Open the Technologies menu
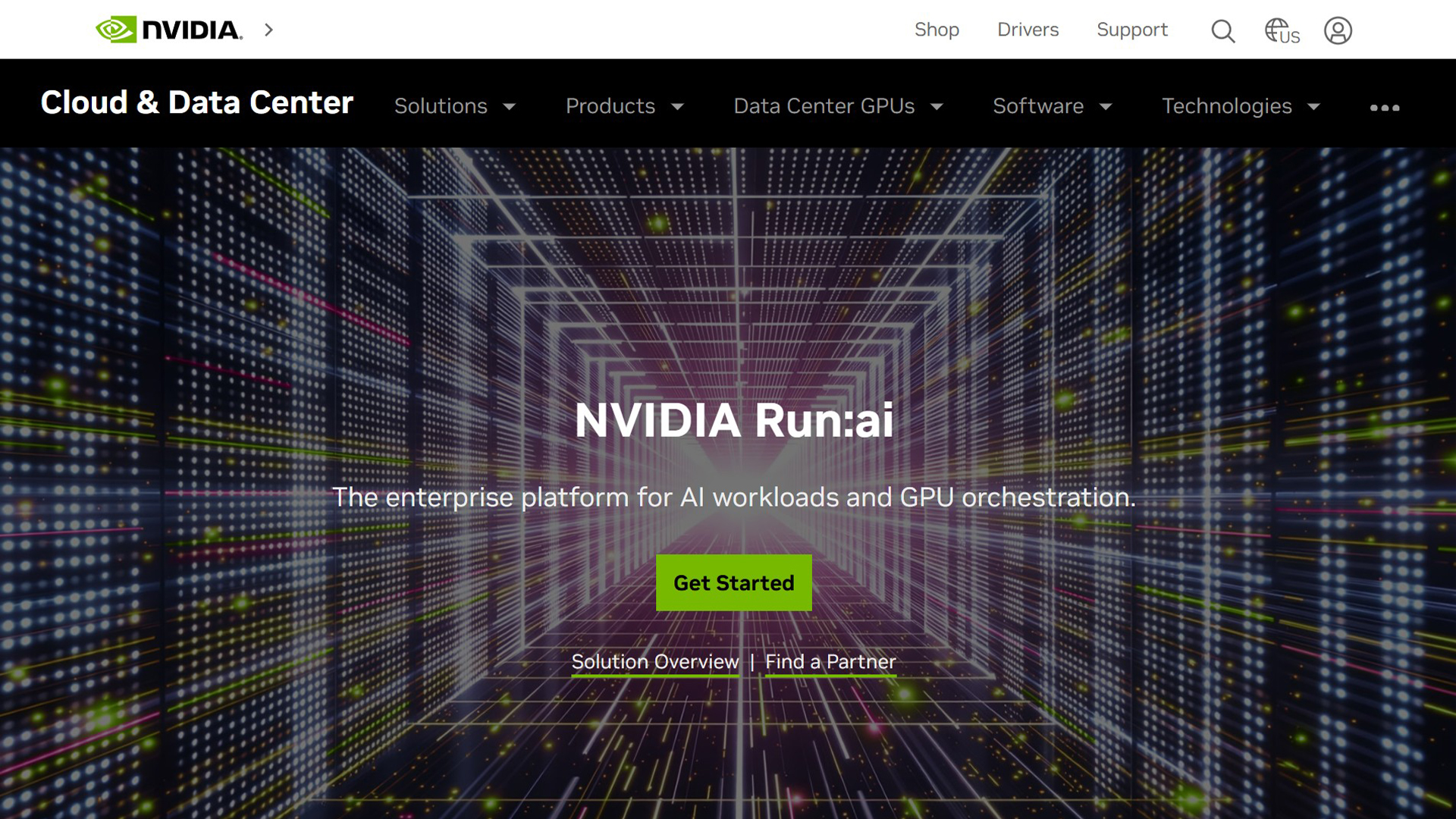Viewport: 1456px width, 819px height. click(1227, 106)
